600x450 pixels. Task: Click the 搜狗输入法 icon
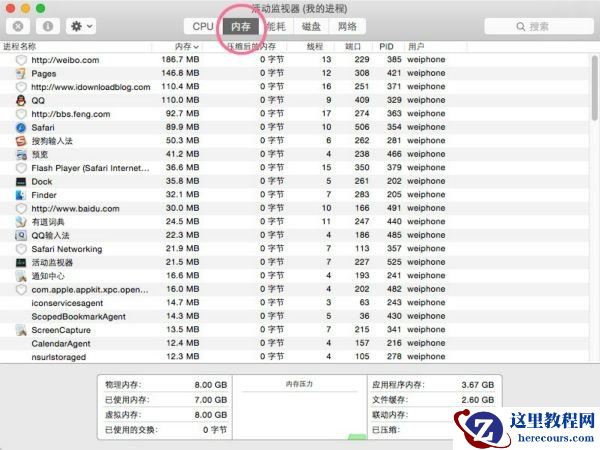[21, 141]
